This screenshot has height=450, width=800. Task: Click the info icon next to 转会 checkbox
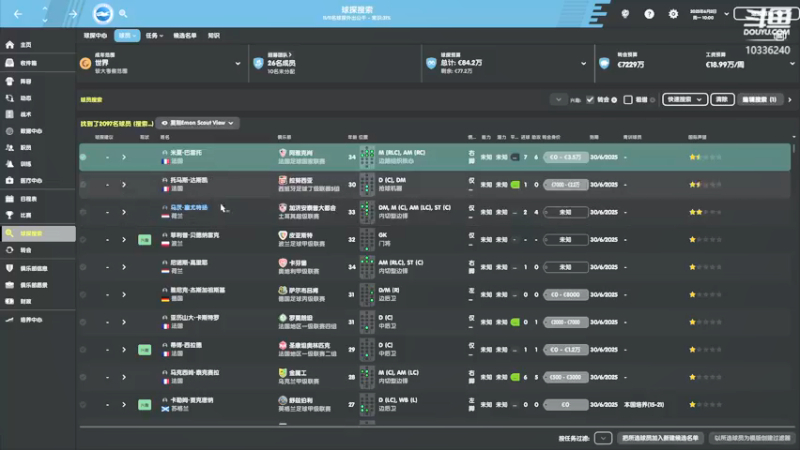(614, 100)
